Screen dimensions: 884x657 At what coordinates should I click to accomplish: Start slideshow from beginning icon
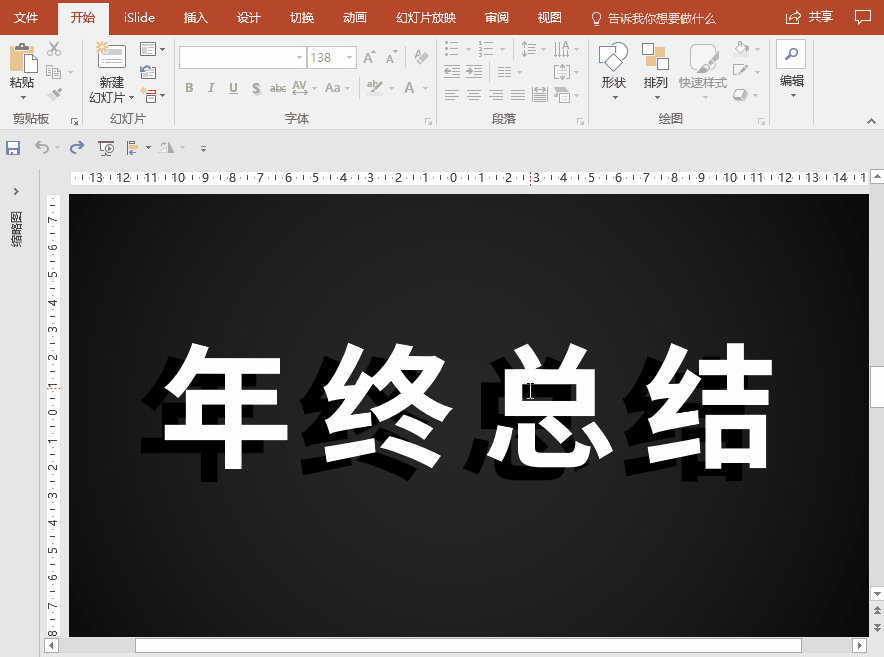[106, 148]
